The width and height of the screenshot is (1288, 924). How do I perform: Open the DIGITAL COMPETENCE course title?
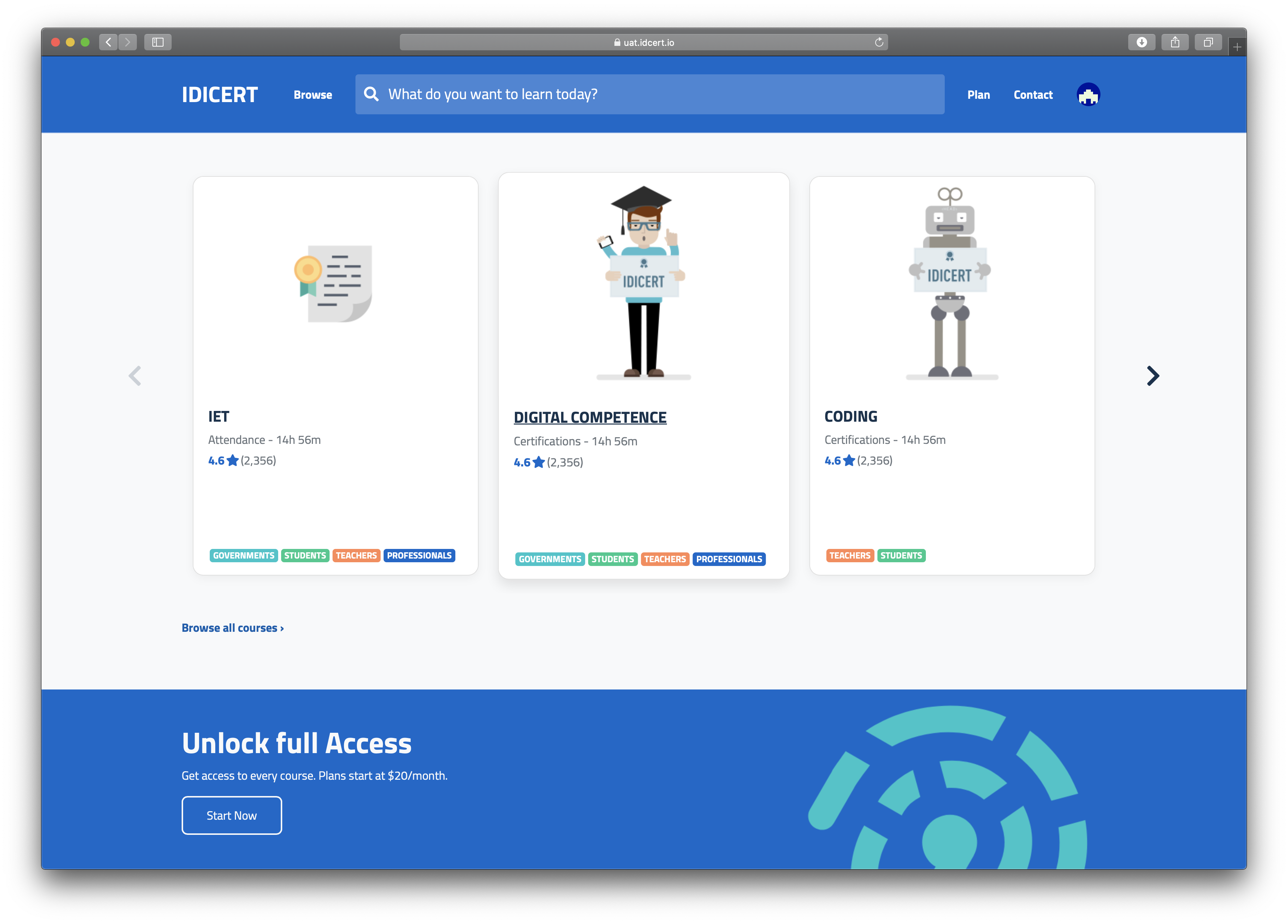pyautogui.click(x=590, y=417)
